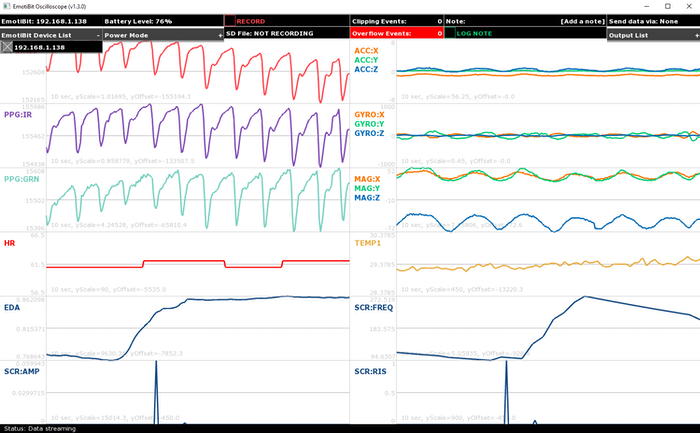Select the MAG:Z legend label
The image size is (700, 433).
pos(367,198)
